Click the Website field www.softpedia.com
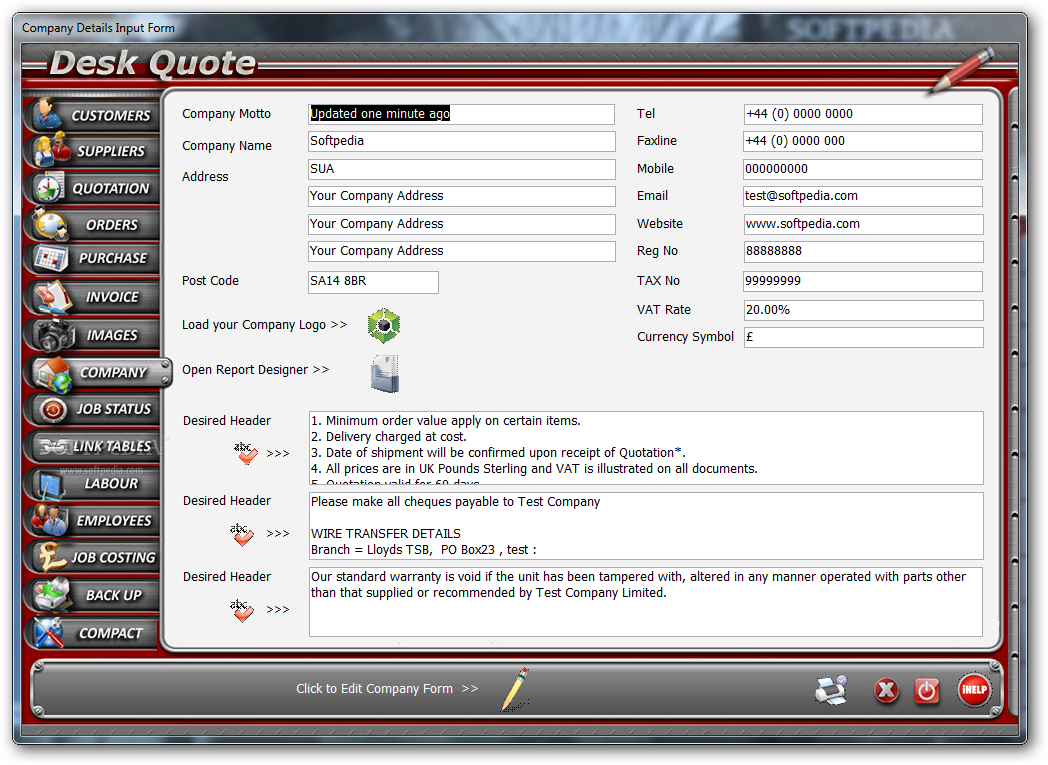Screen dimensions: 1048x765 pyautogui.click(x=863, y=224)
